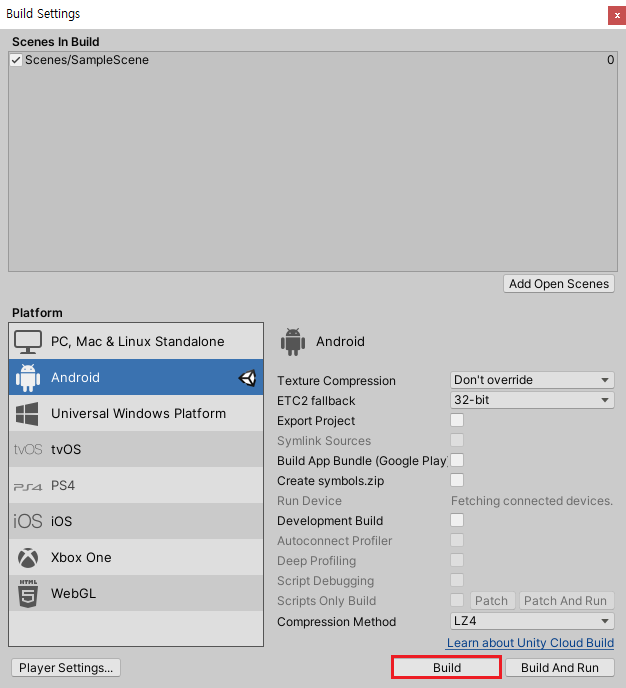Select Universal Windows Platform

click(x=136, y=413)
